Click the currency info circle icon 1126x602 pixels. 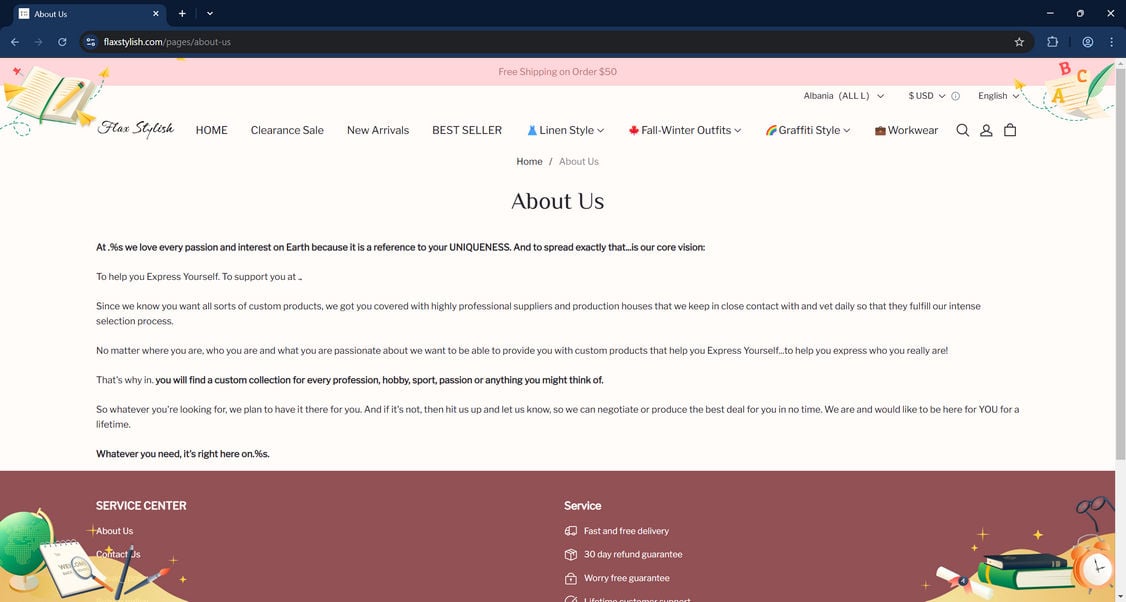955,96
